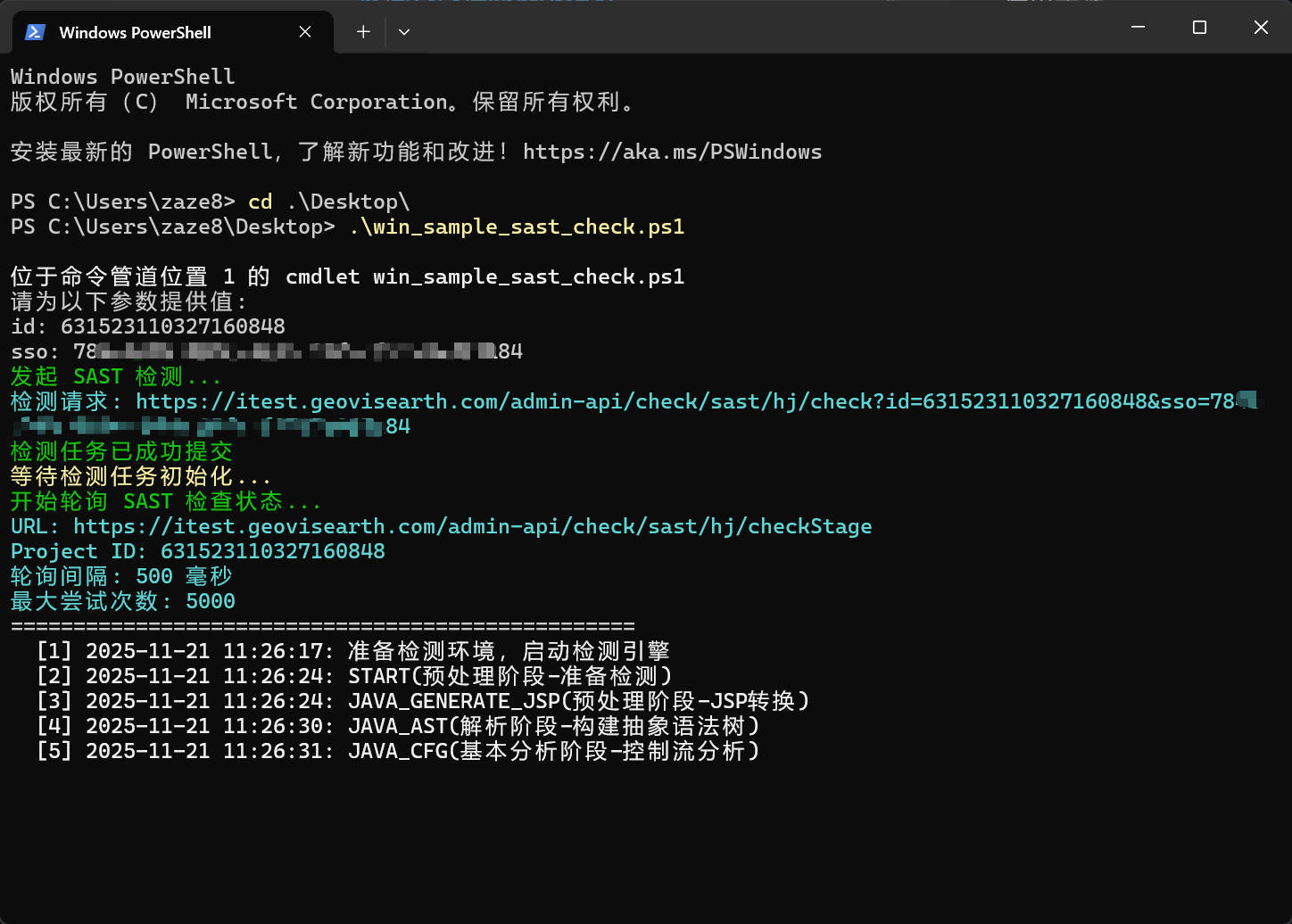Open the aka.ms/PSWindows link

[x=672, y=153]
